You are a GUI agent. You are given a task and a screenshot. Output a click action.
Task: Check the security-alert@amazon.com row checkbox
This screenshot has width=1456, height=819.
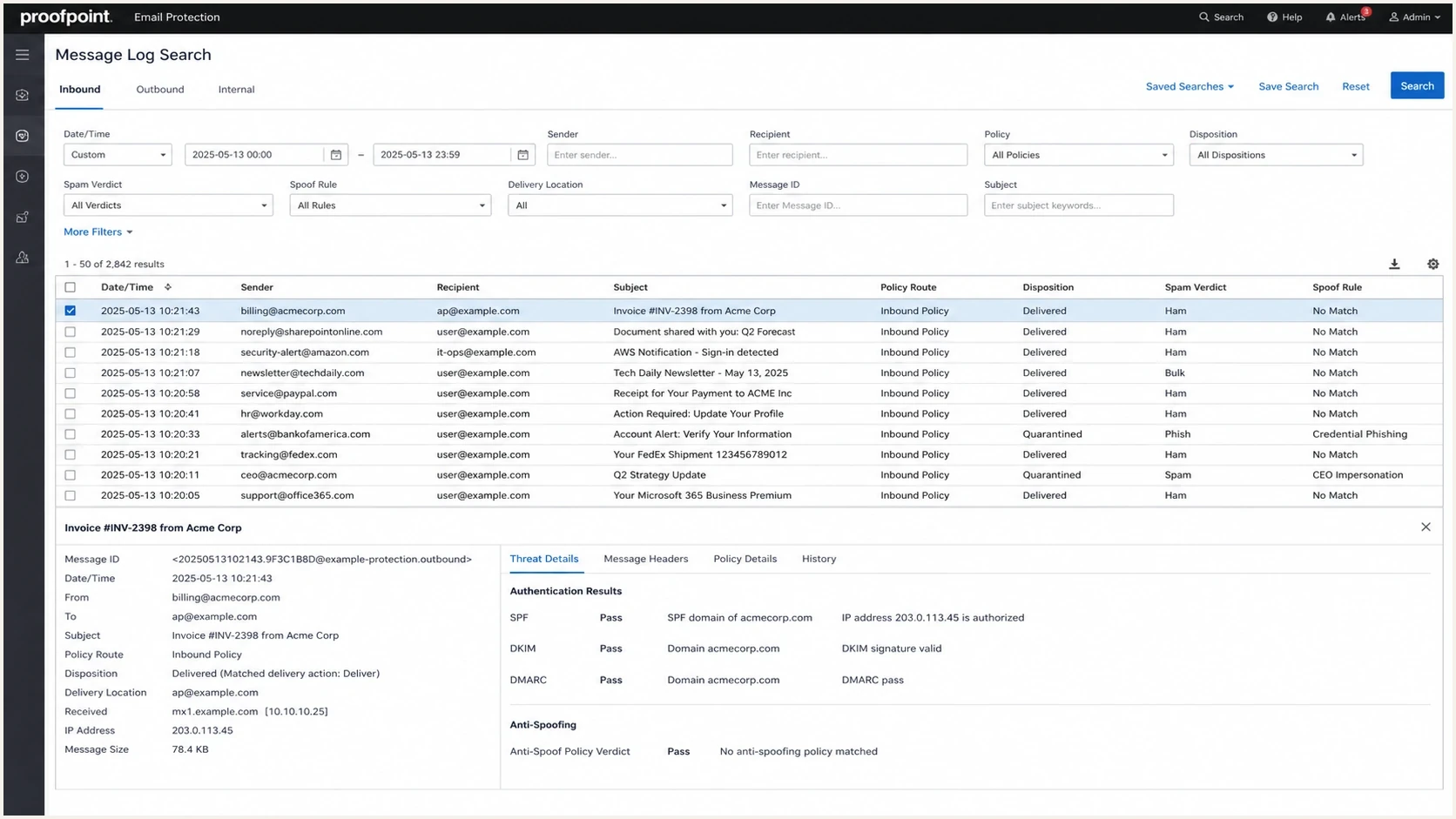71,352
